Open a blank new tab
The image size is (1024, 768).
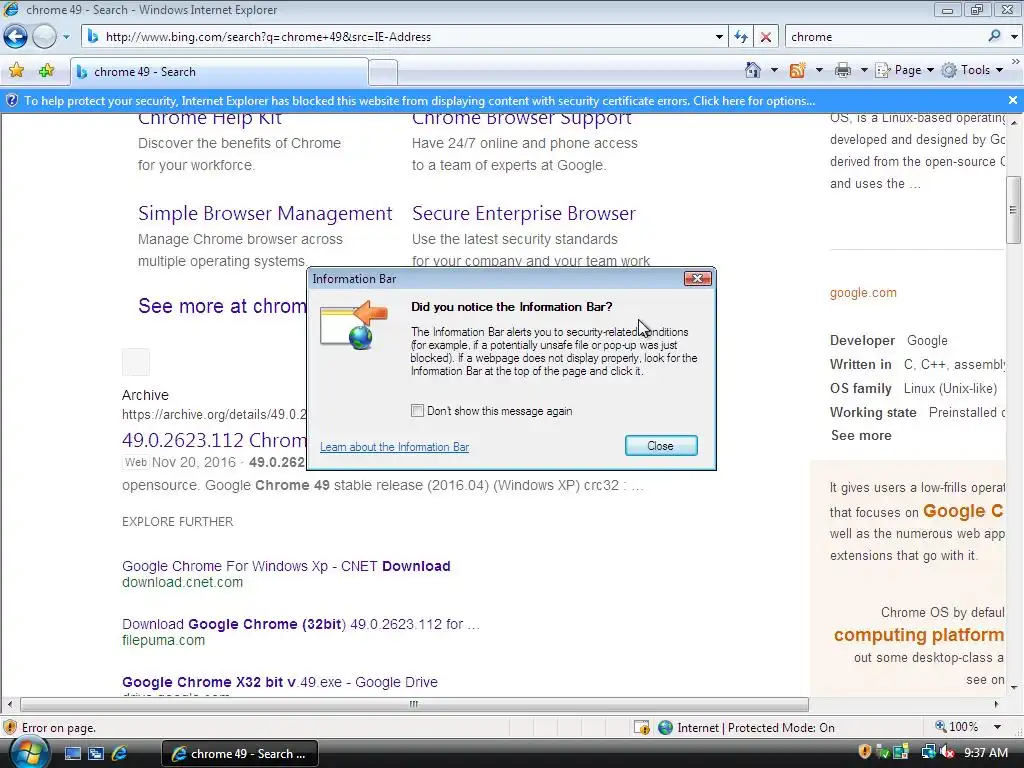pyautogui.click(x=383, y=72)
